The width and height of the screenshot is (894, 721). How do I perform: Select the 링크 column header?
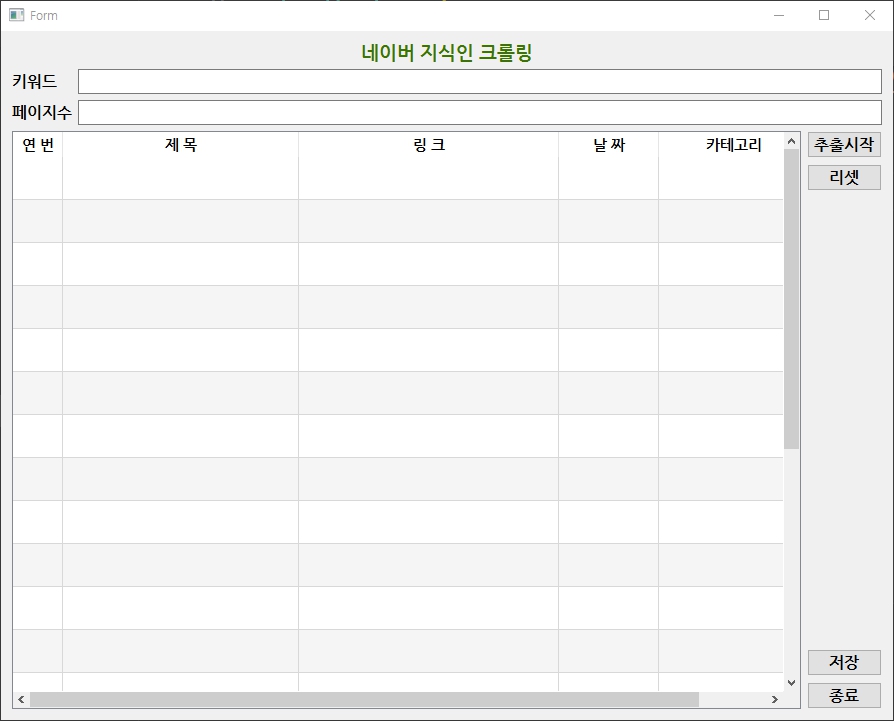428,145
